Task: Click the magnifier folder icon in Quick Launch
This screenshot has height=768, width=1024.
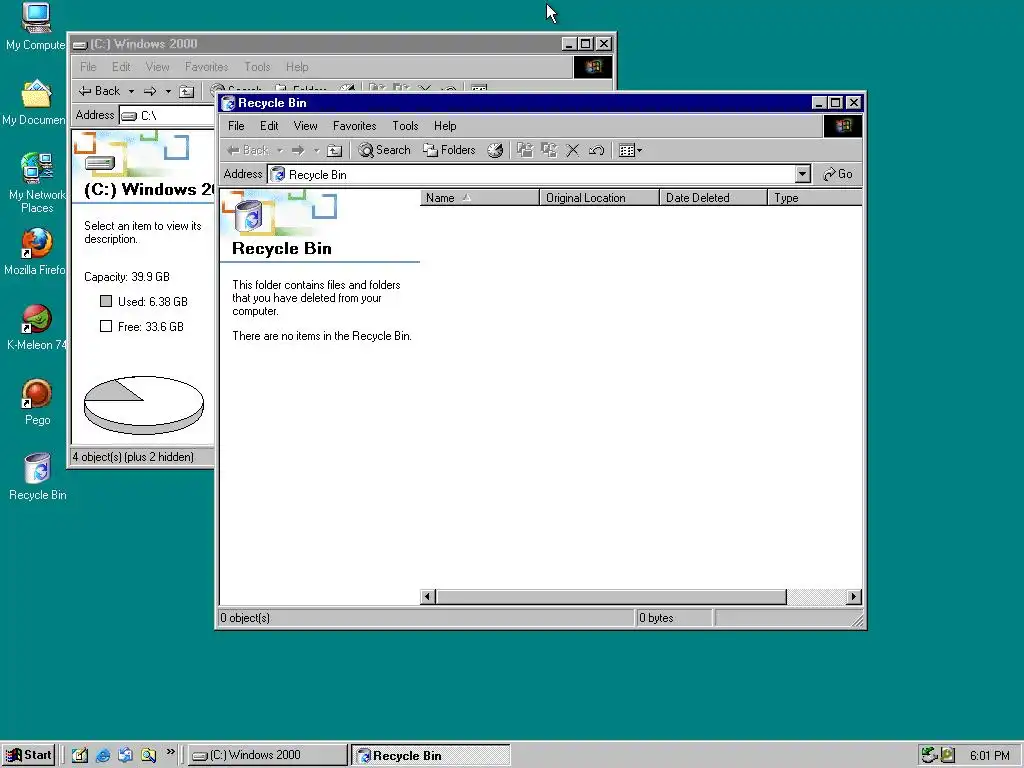Action: 148,755
